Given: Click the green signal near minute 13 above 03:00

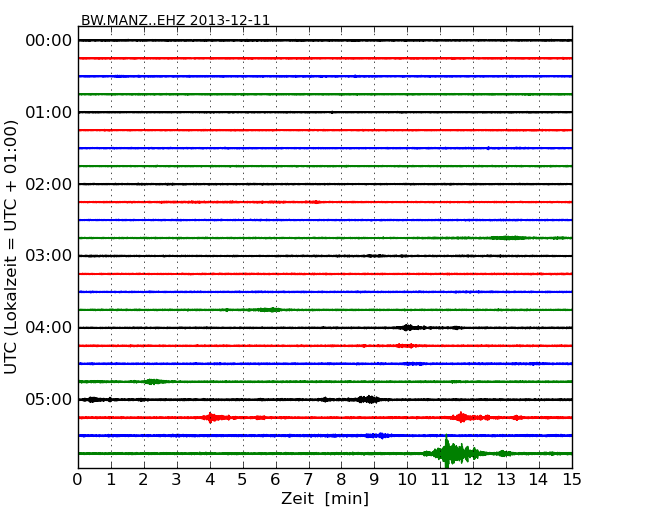Looking at the screenshot, I should [x=508, y=237].
